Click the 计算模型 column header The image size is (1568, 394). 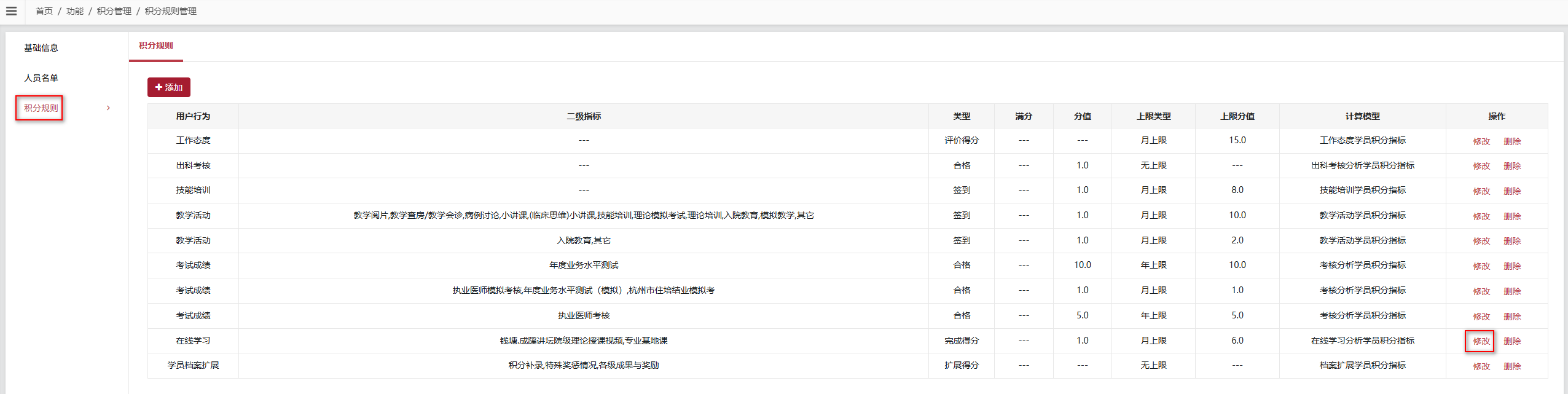pyautogui.click(x=1363, y=116)
